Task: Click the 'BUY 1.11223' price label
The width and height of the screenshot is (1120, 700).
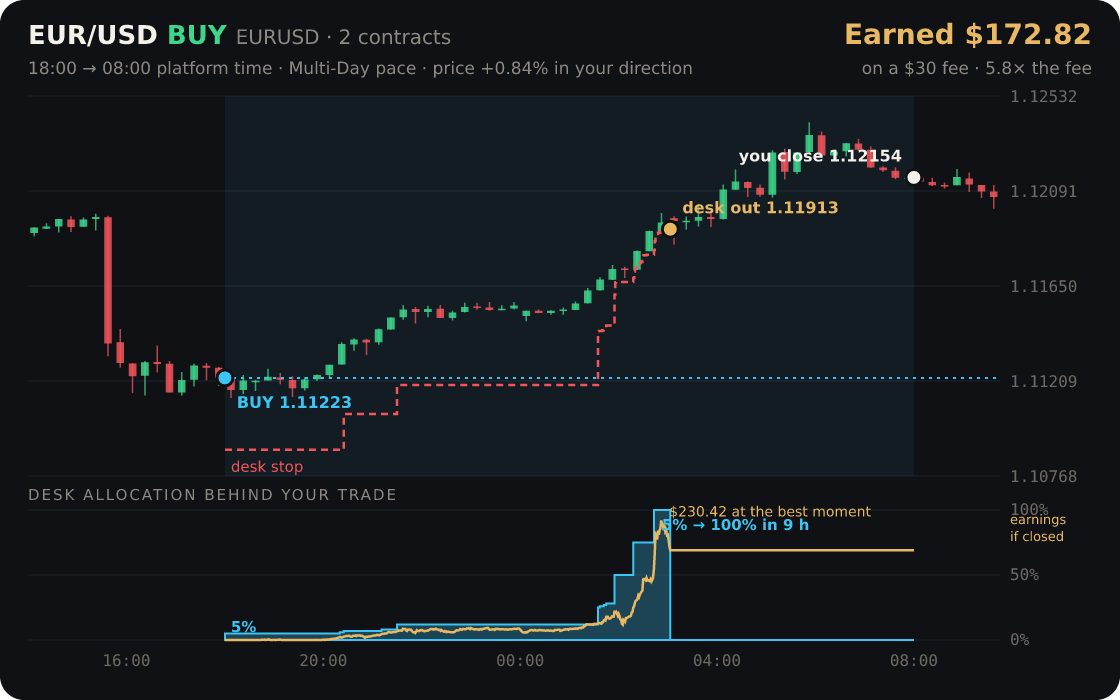Action: click(294, 402)
